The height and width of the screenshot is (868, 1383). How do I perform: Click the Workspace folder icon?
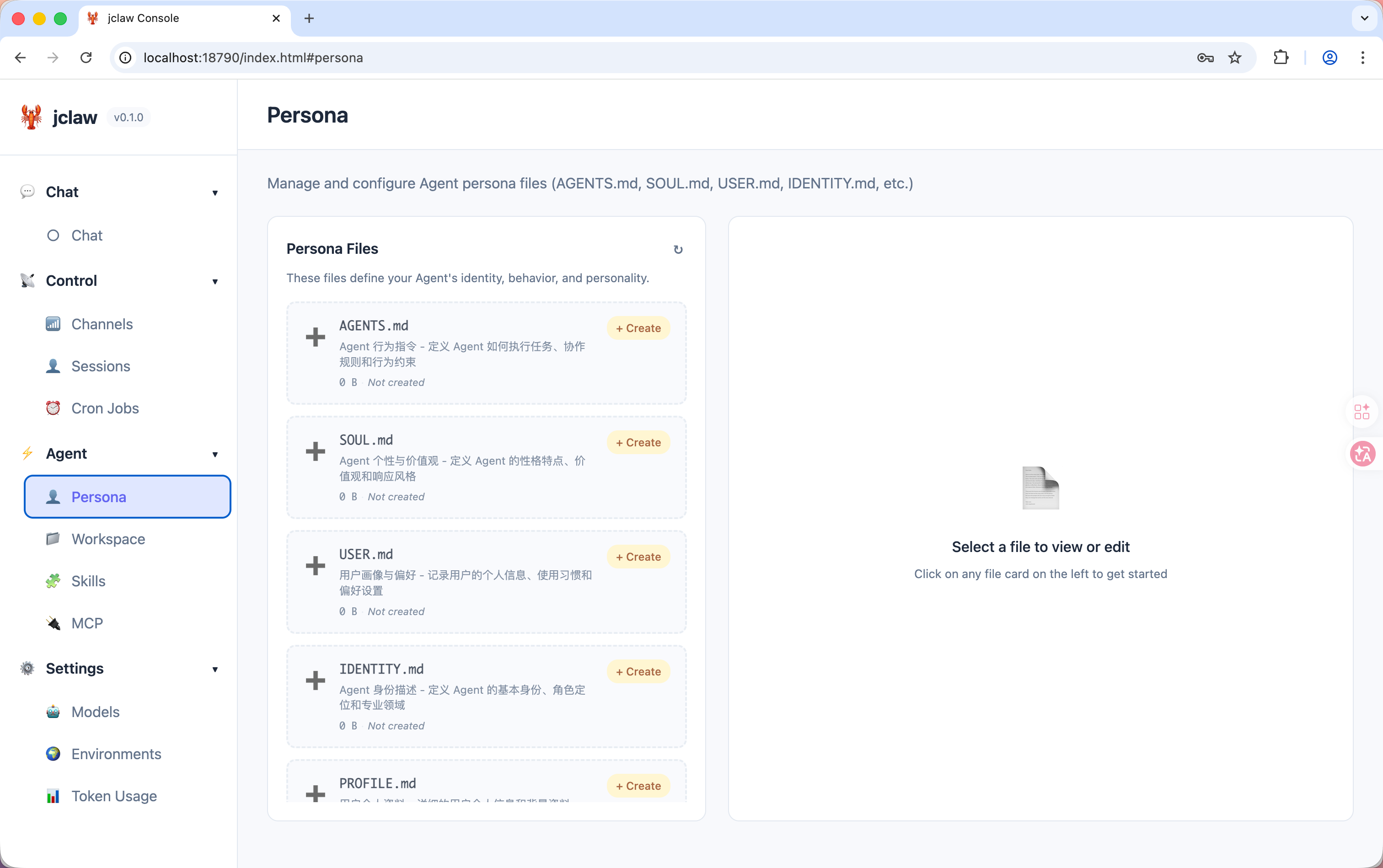(53, 539)
